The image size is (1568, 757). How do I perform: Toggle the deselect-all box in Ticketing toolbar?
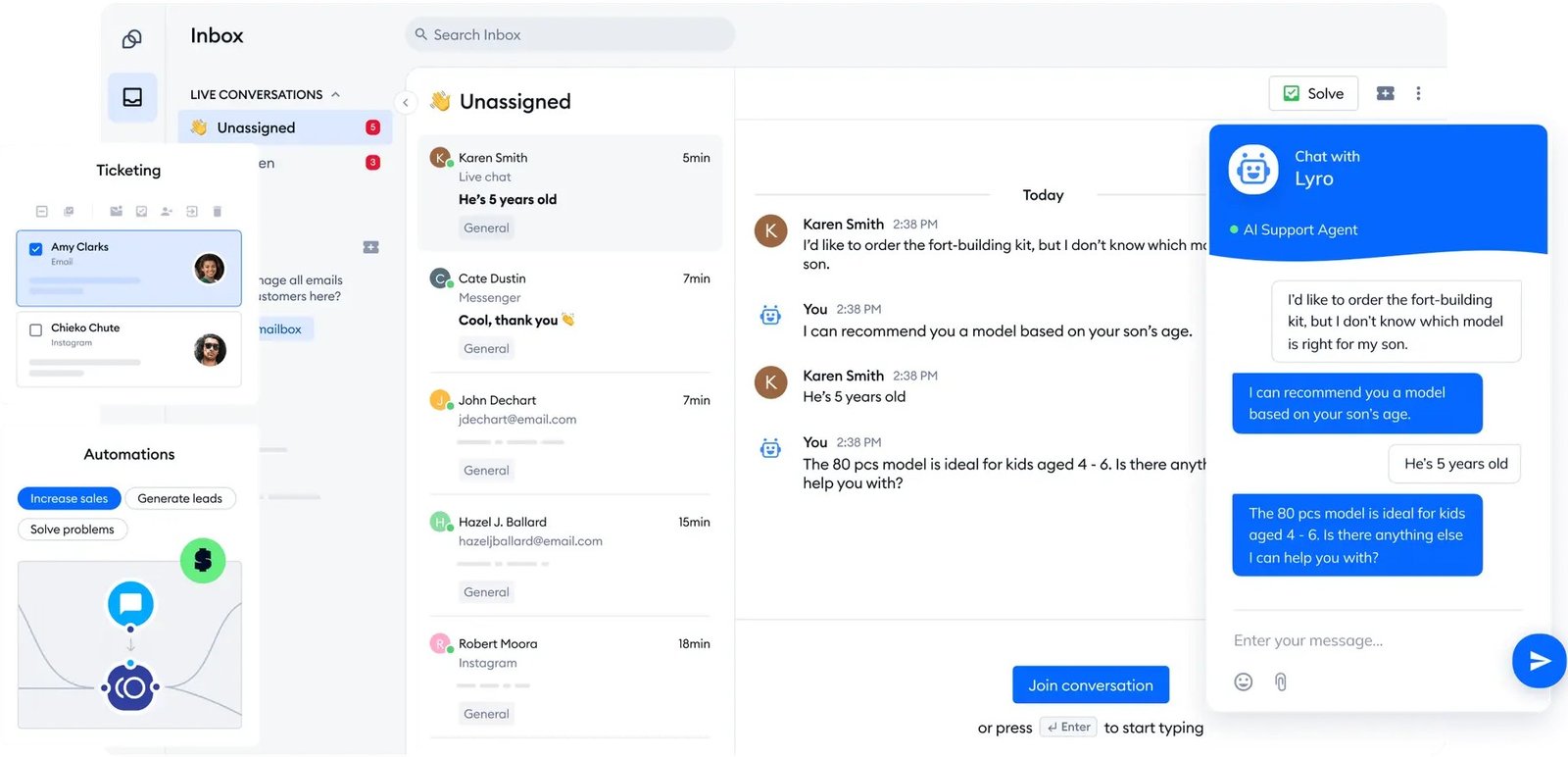pyautogui.click(x=42, y=211)
